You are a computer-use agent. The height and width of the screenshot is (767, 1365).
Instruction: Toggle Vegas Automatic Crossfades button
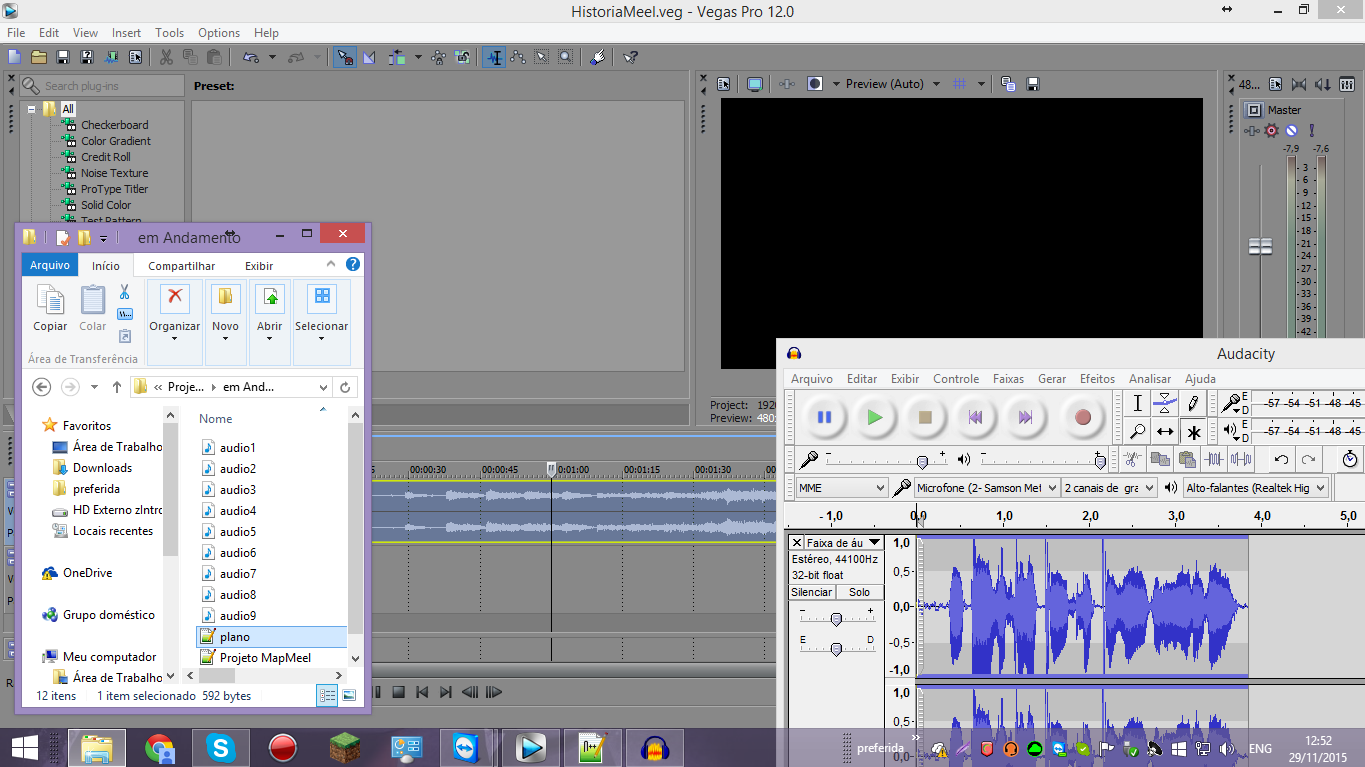(x=369, y=57)
